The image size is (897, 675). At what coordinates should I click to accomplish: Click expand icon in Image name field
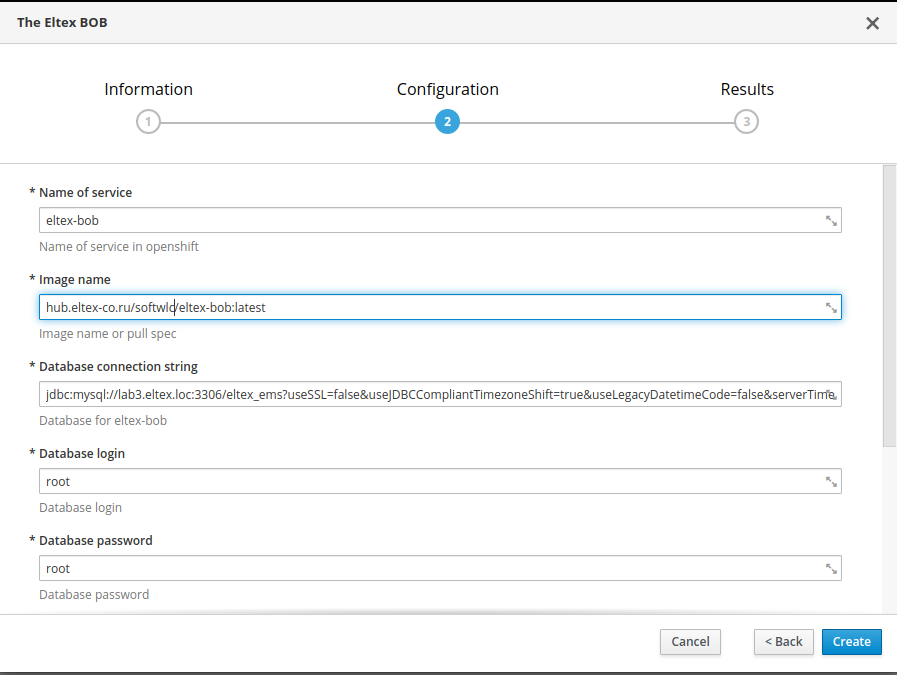(831, 308)
